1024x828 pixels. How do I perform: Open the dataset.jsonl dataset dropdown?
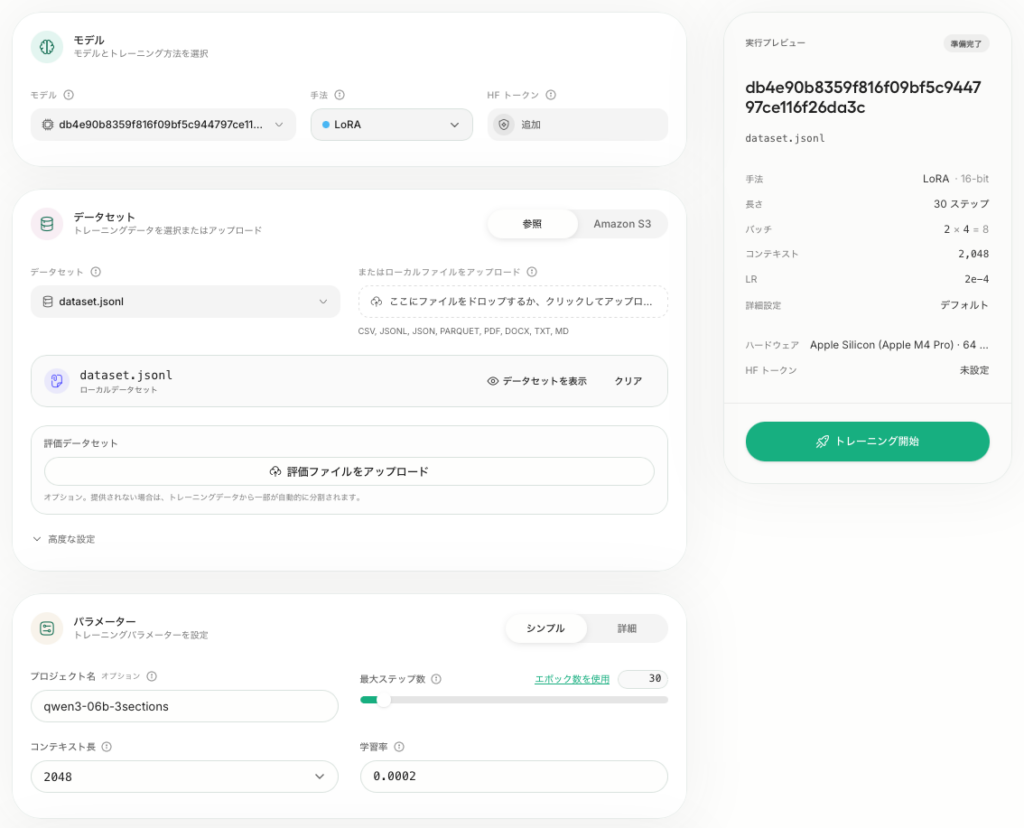click(185, 302)
